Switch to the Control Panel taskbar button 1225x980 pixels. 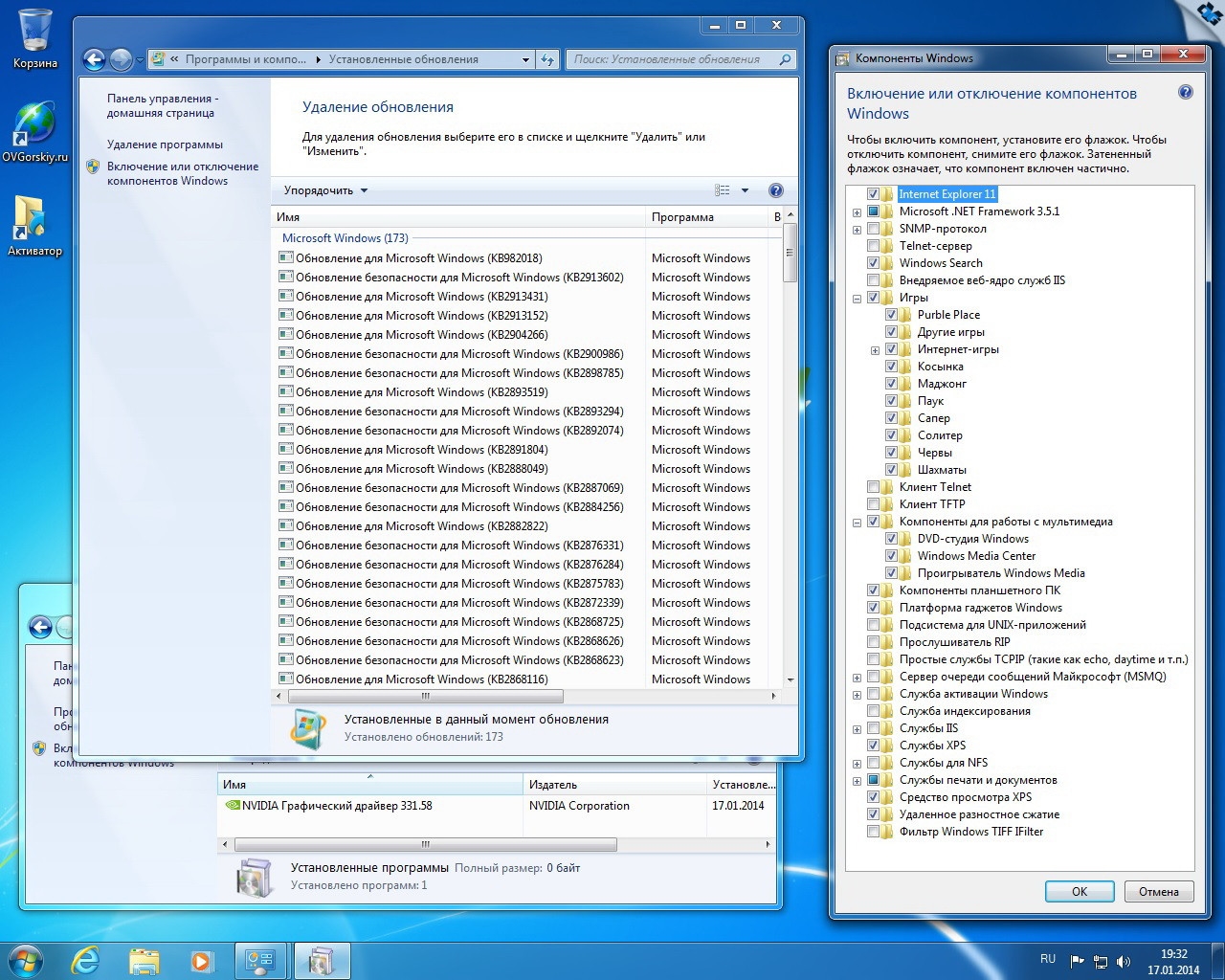click(261, 961)
